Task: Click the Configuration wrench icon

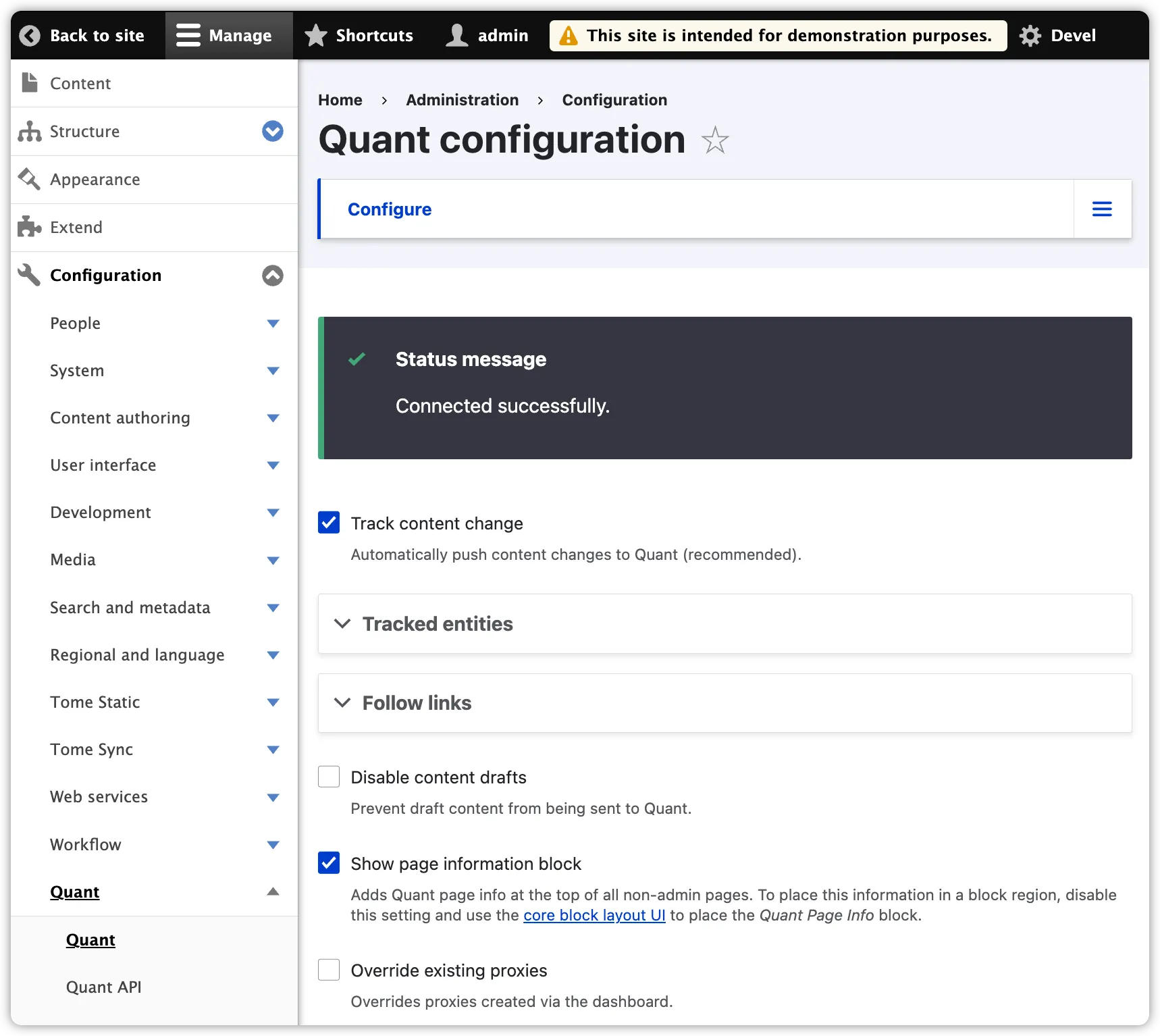Action: tap(28, 275)
